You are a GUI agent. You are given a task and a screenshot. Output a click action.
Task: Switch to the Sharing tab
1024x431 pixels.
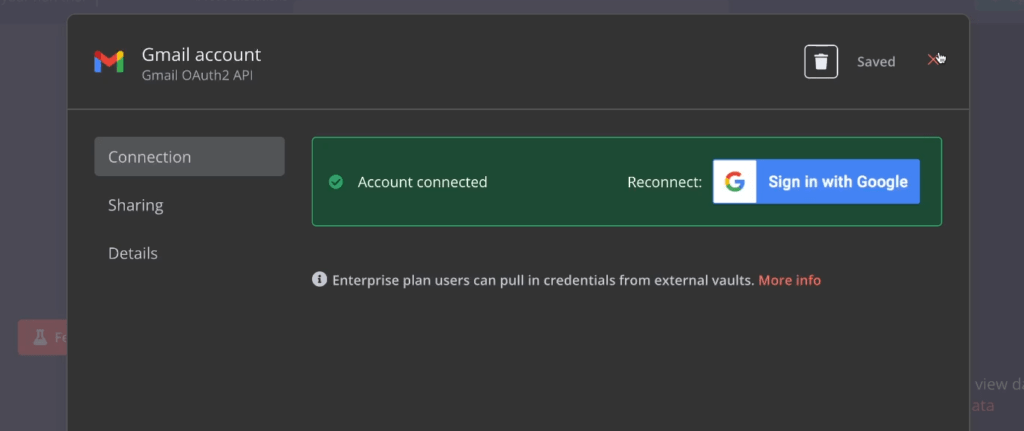[x=136, y=205]
